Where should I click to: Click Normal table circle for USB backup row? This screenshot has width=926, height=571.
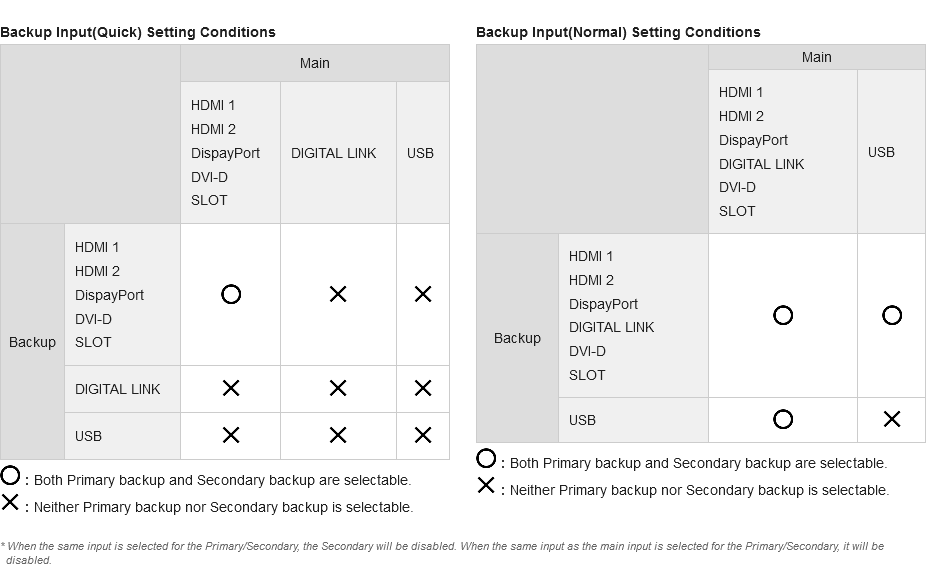(x=783, y=419)
